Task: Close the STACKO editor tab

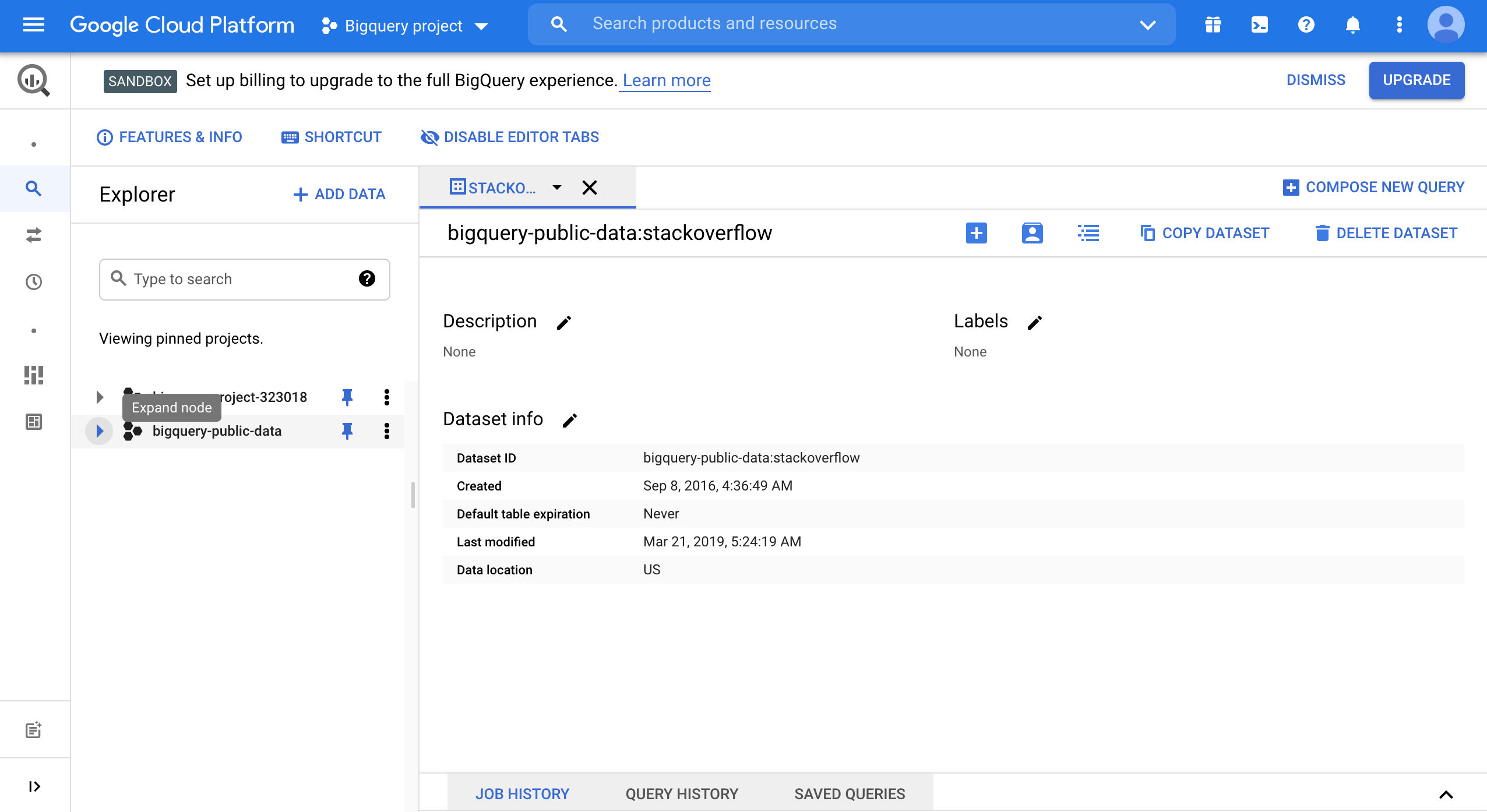Action: (x=590, y=188)
